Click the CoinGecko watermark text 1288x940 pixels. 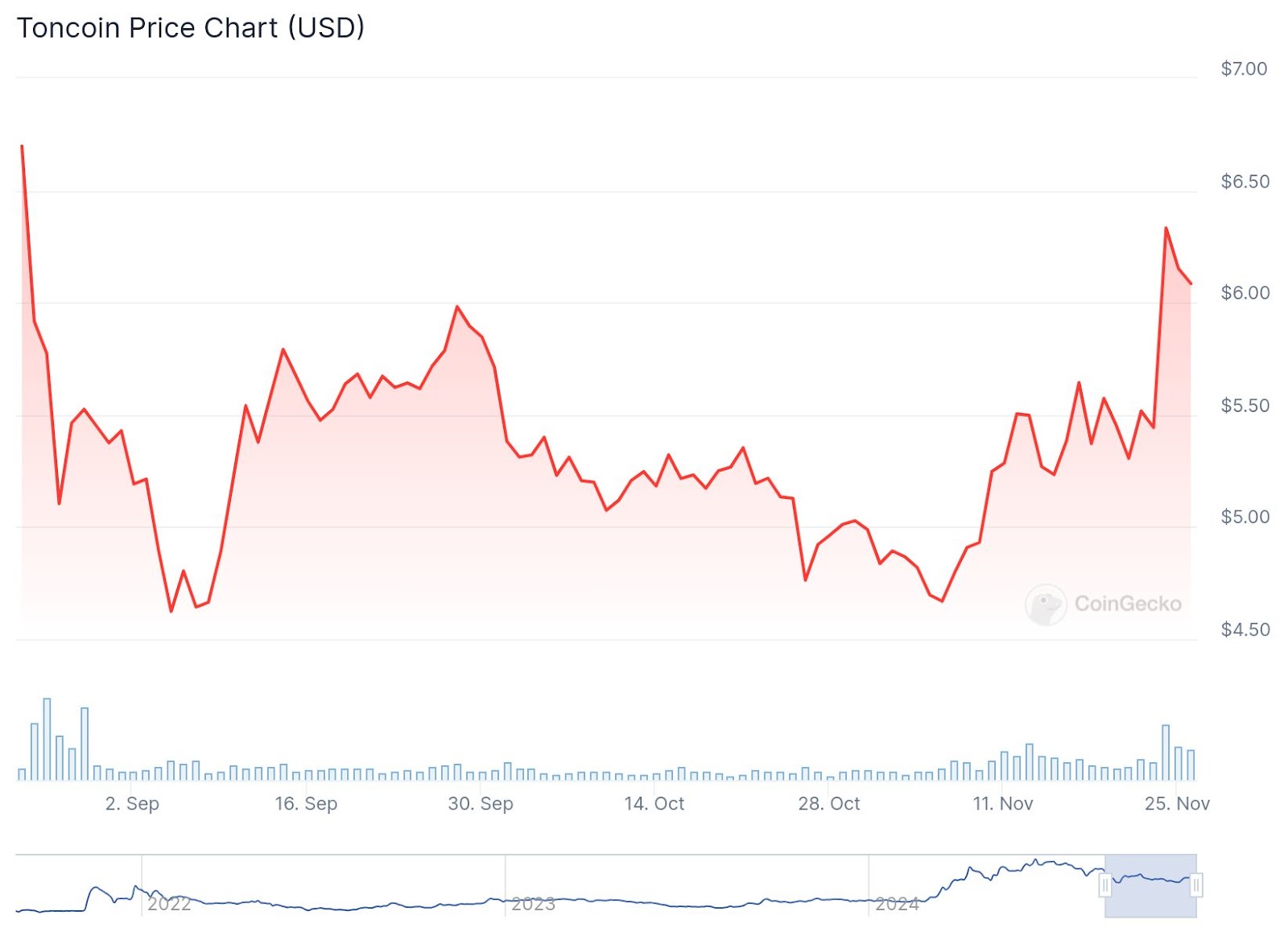1128,604
